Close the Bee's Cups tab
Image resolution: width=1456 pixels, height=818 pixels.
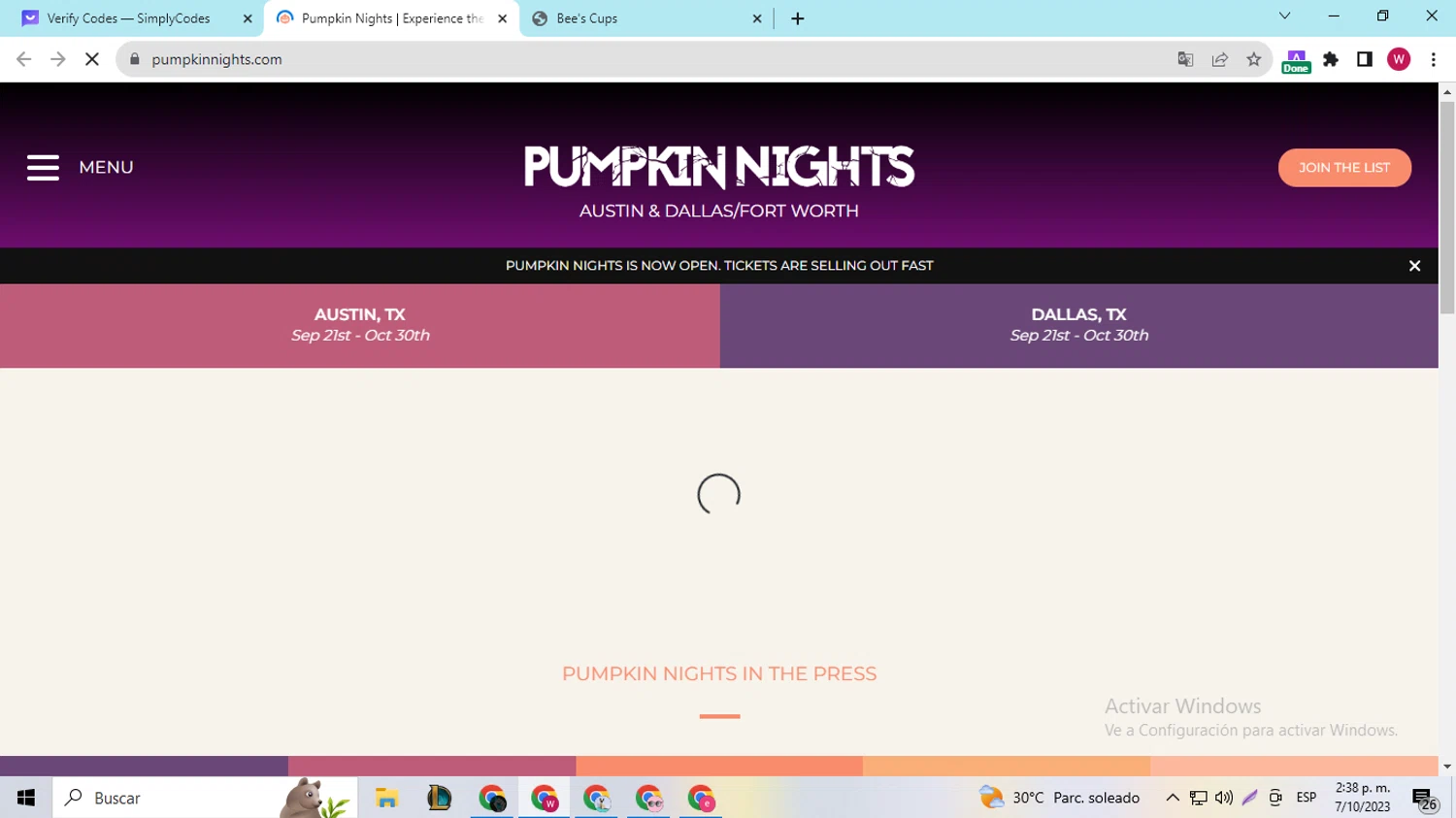tap(757, 18)
